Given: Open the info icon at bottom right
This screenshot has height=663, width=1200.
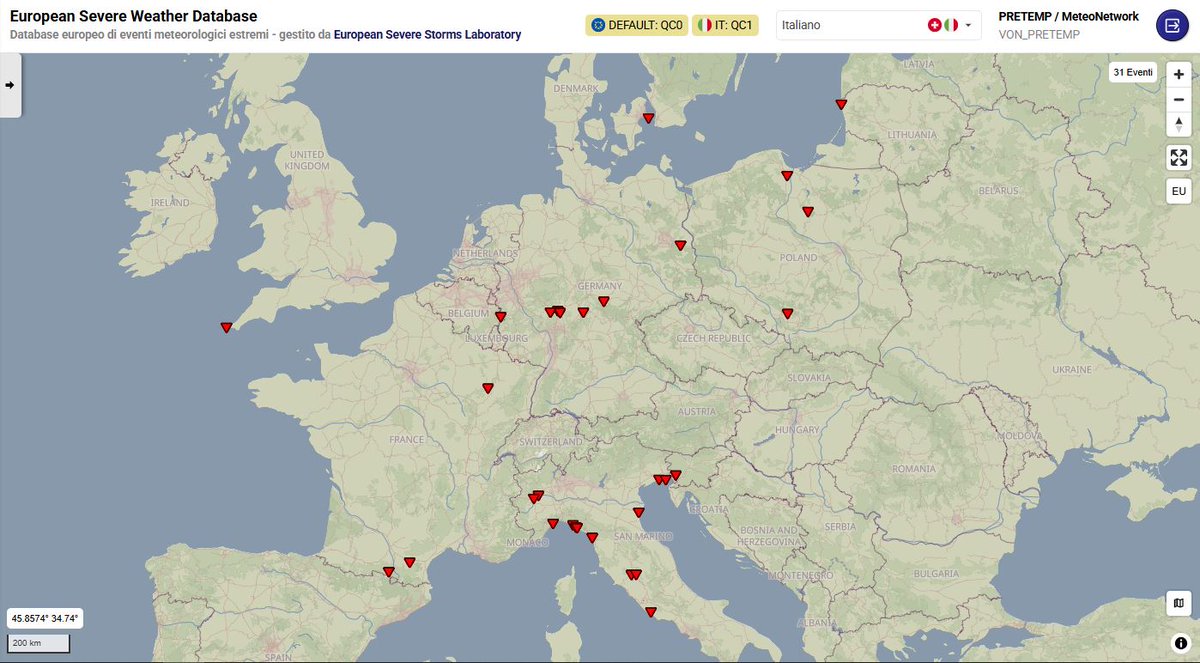Looking at the screenshot, I should point(1180,642).
